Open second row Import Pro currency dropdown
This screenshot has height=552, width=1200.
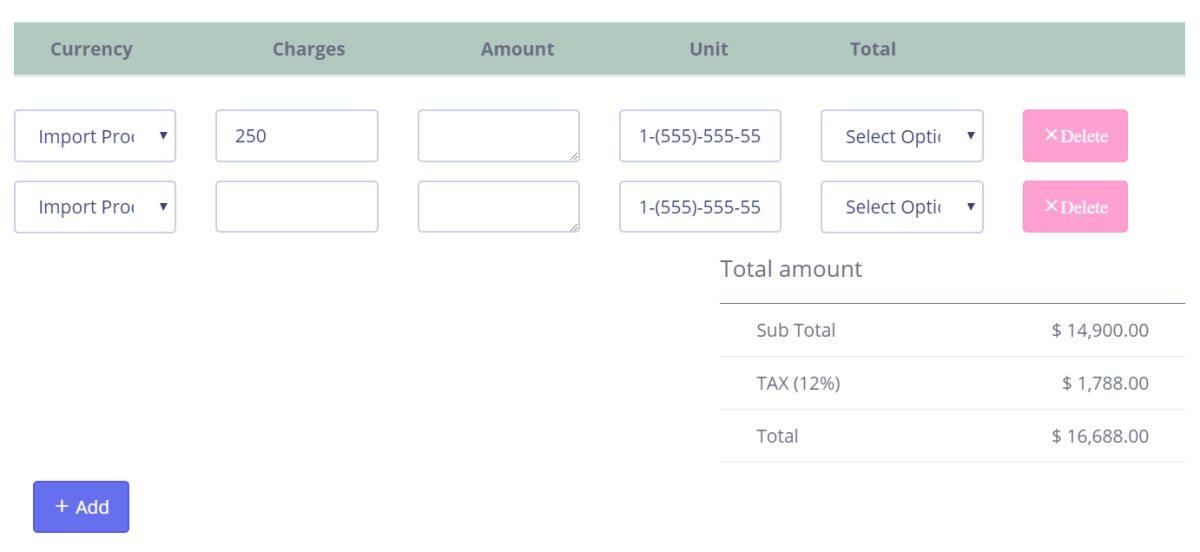pyautogui.click(x=95, y=207)
